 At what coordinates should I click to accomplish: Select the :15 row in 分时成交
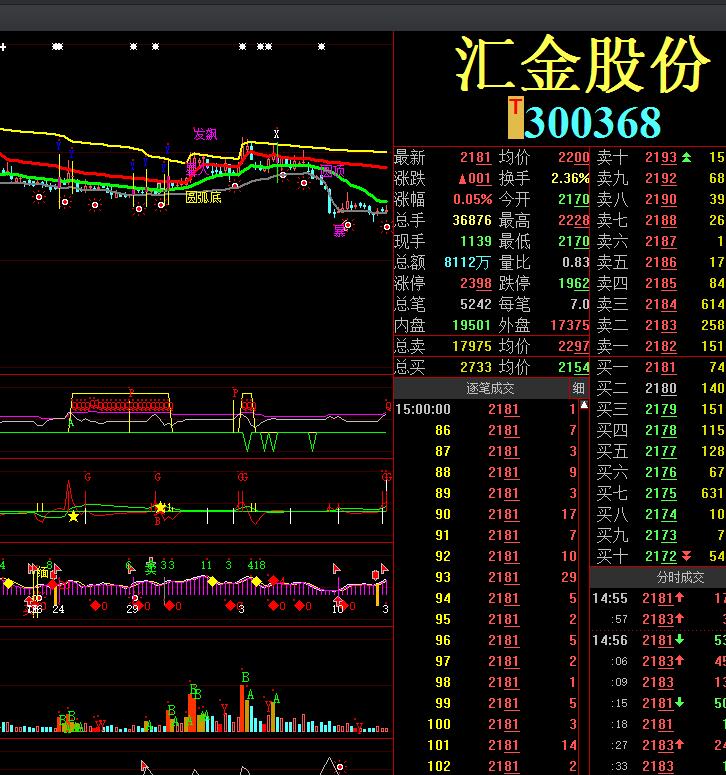click(659, 703)
